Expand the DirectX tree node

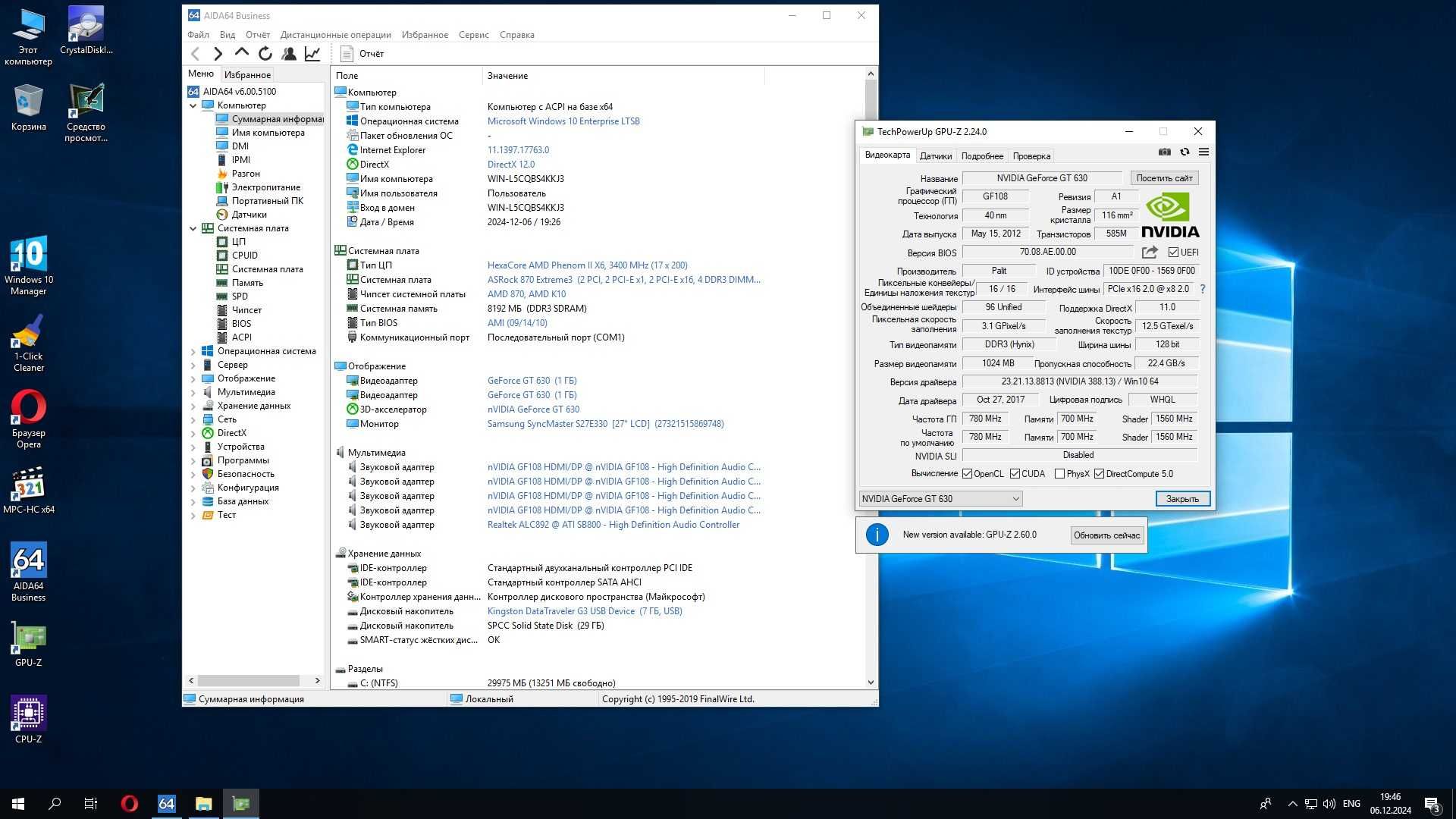193,434
